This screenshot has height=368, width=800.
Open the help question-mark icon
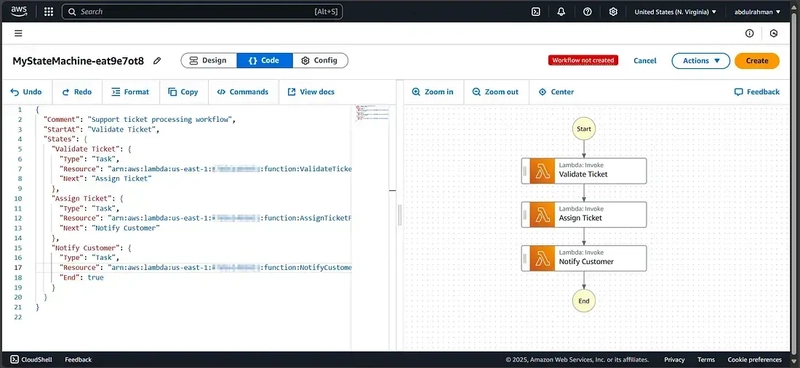pyautogui.click(x=587, y=12)
